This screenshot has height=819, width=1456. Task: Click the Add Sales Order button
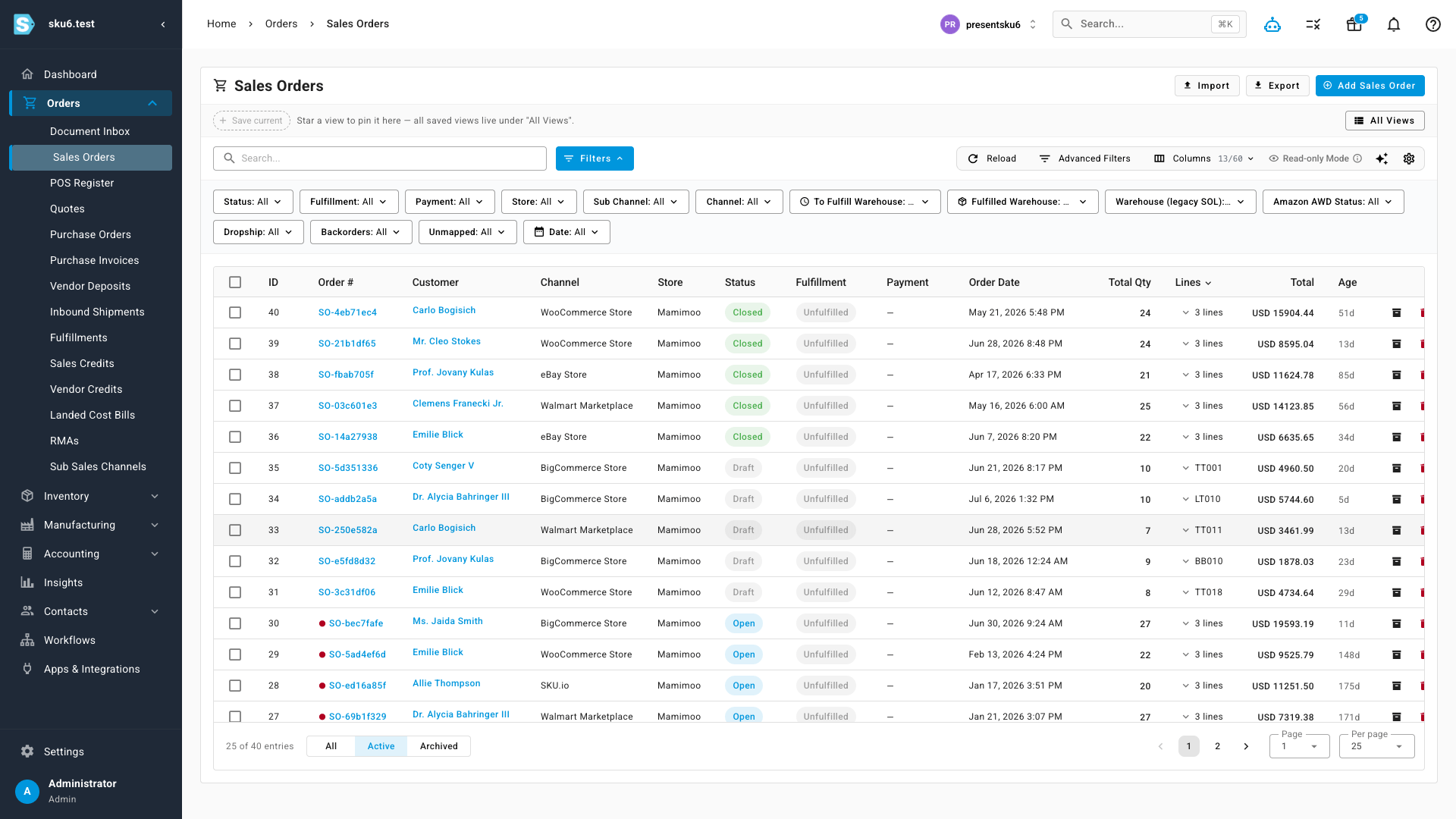point(1370,86)
